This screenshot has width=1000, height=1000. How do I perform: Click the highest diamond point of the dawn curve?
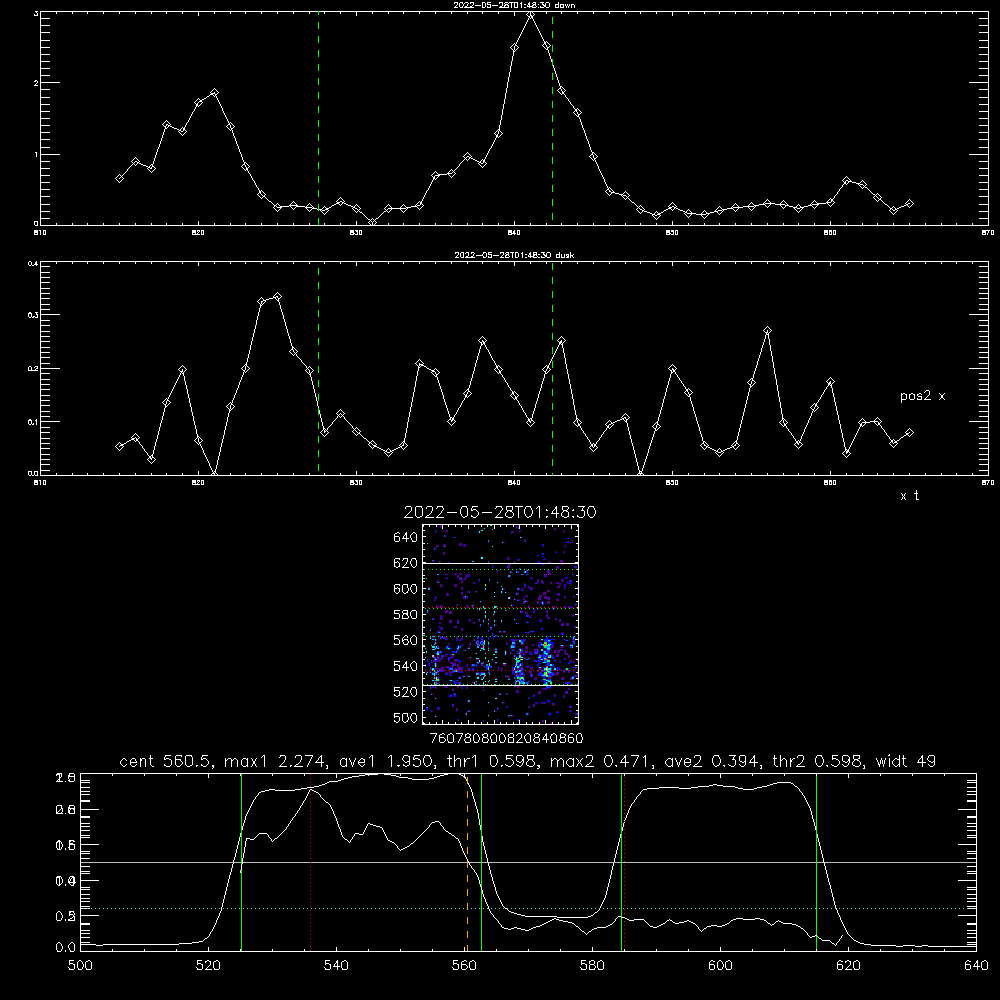pyautogui.click(x=531, y=15)
